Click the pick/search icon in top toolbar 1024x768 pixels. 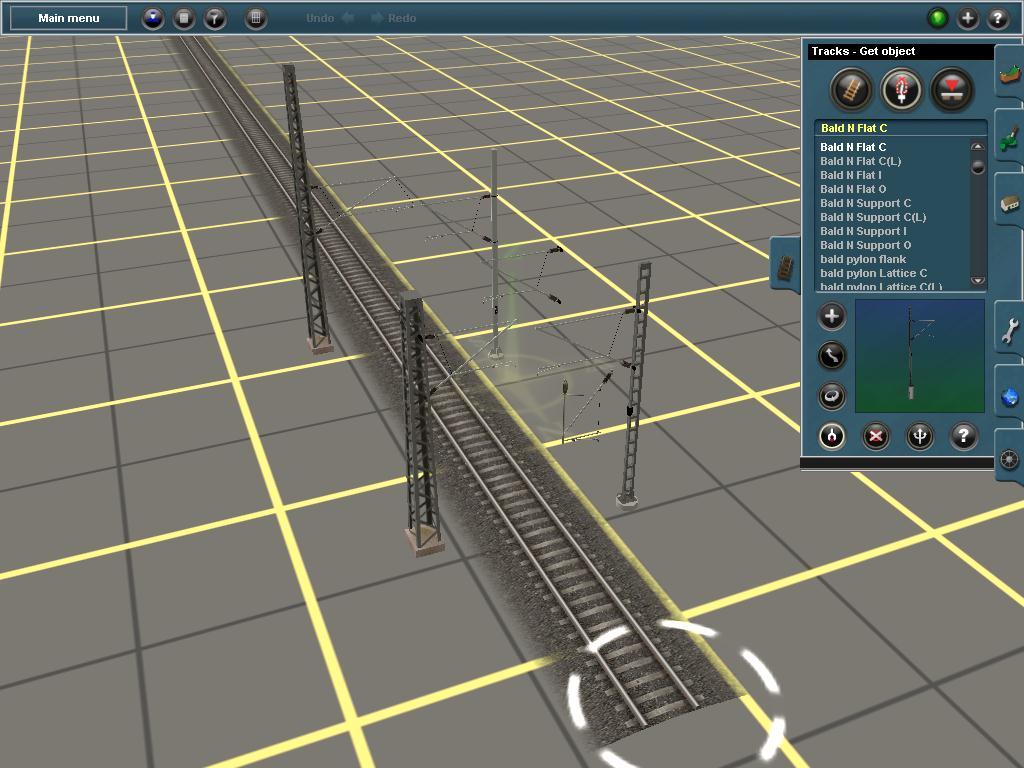click(215, 18)
